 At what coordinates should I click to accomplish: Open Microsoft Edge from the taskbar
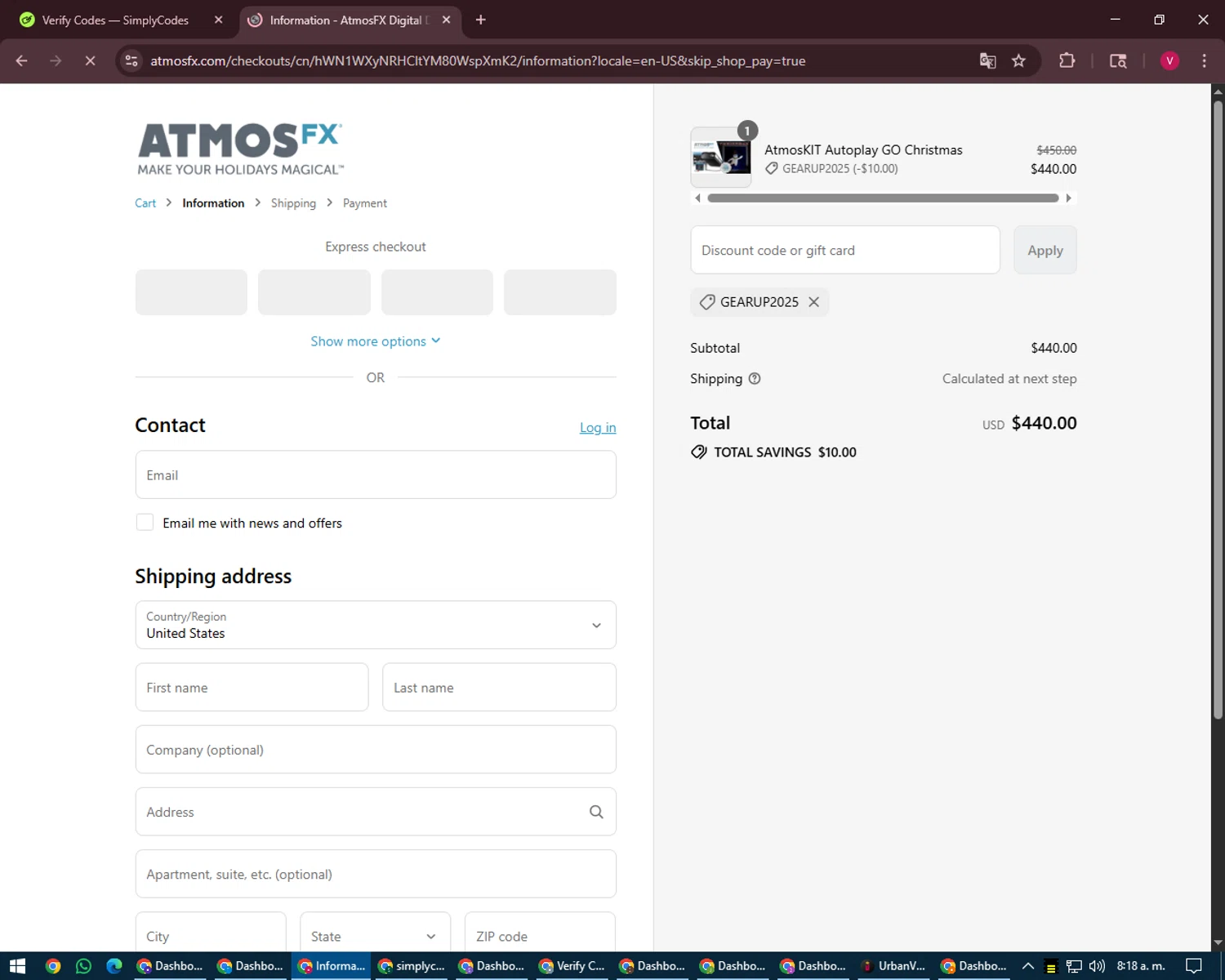click(114, 966)
